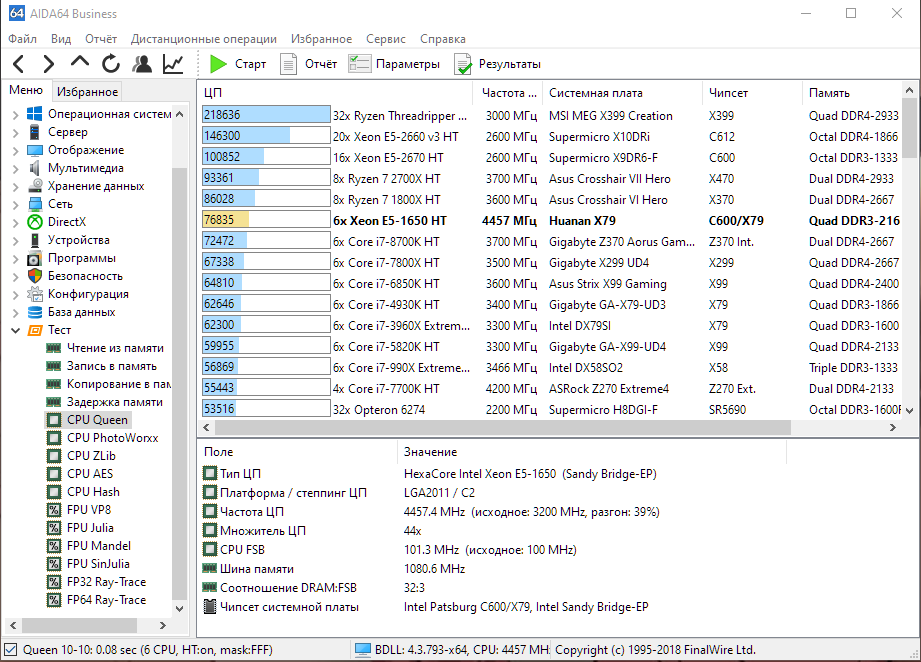Screen dimensions: 921x662
Task: Select the Программы icon in tree
Action: pos(35,258)
